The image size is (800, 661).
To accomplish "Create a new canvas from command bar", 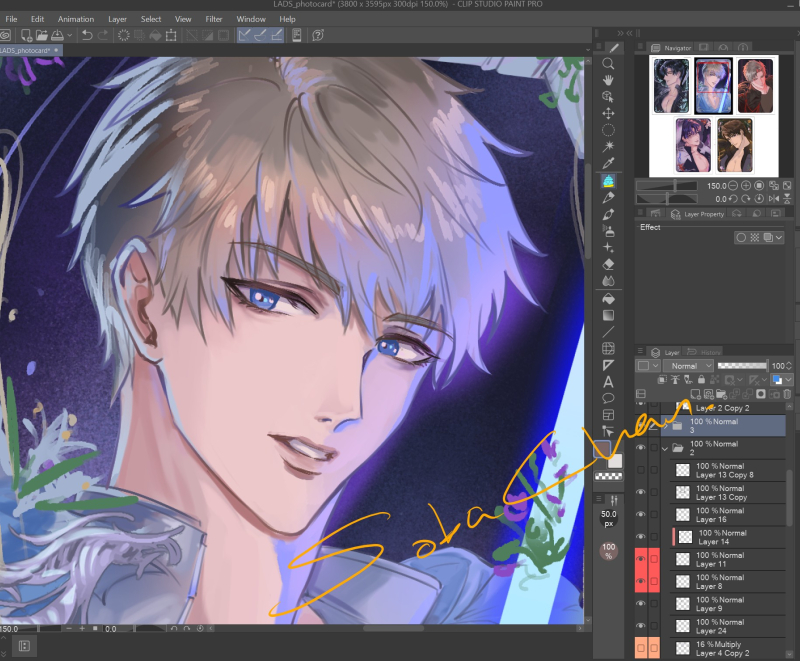I will [x=26, y=35].
